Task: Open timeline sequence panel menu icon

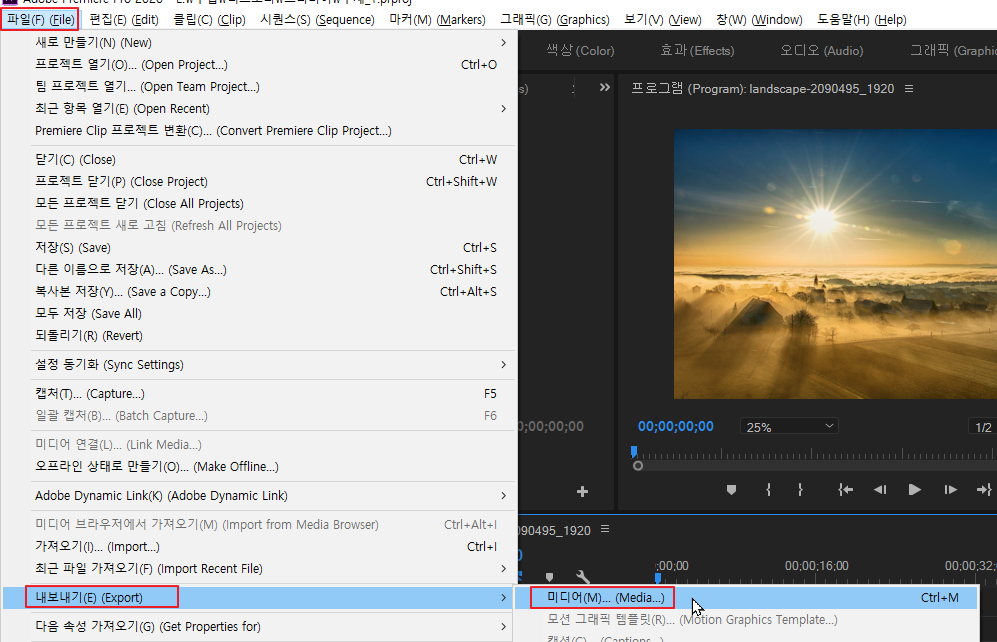Action: point(605,529)
